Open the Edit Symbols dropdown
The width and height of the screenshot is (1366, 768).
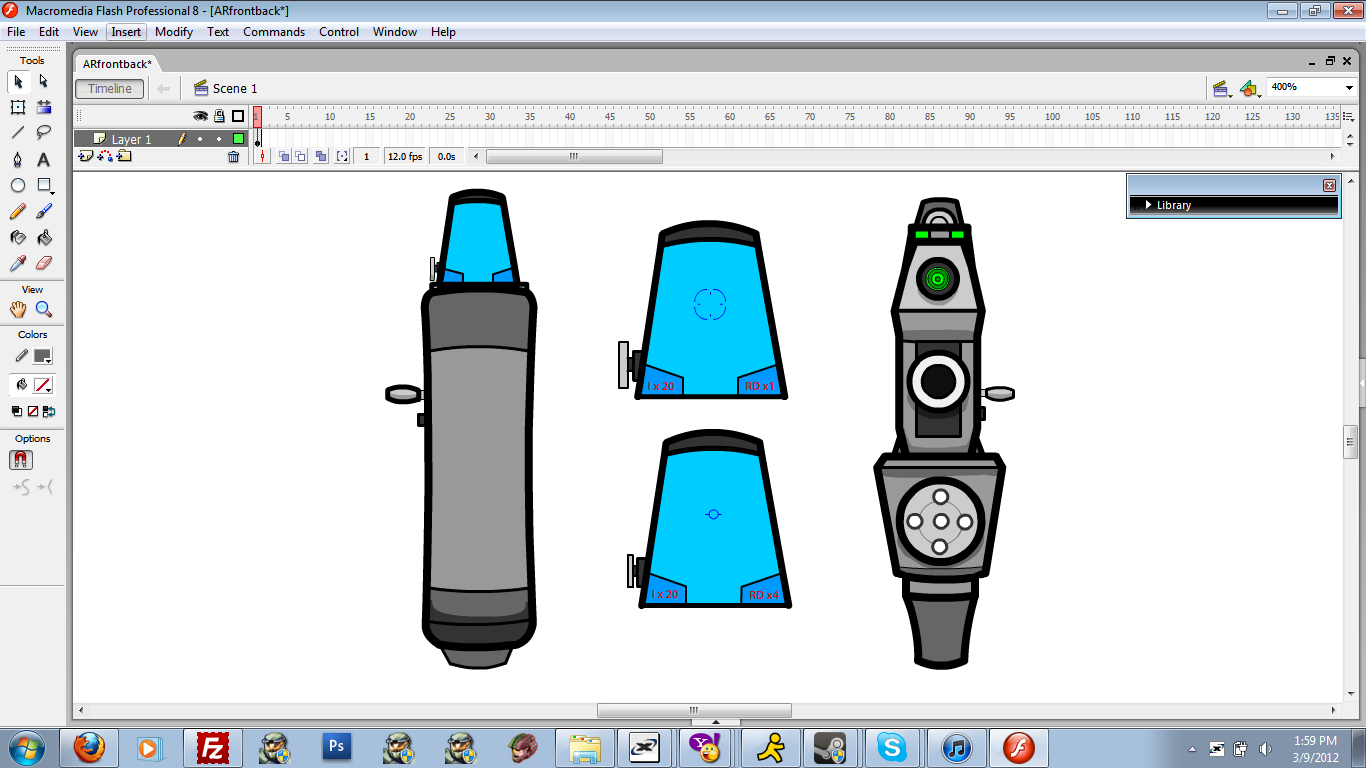click(1249, 89)
